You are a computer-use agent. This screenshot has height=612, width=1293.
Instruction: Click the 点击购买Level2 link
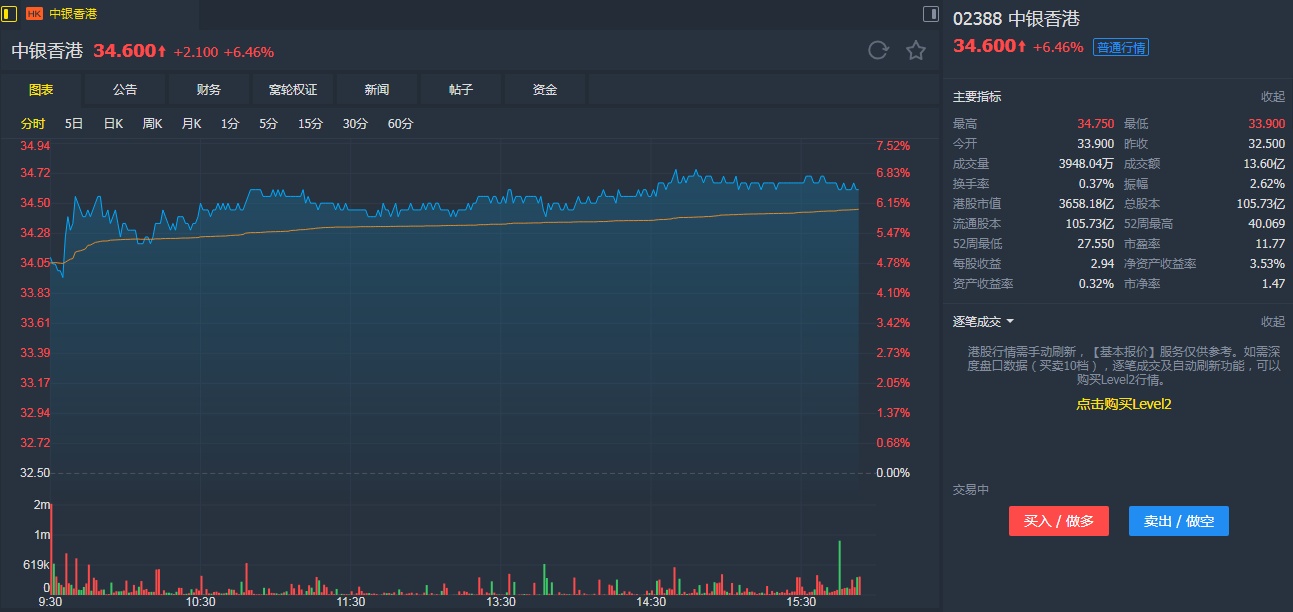click(1123, 404)
